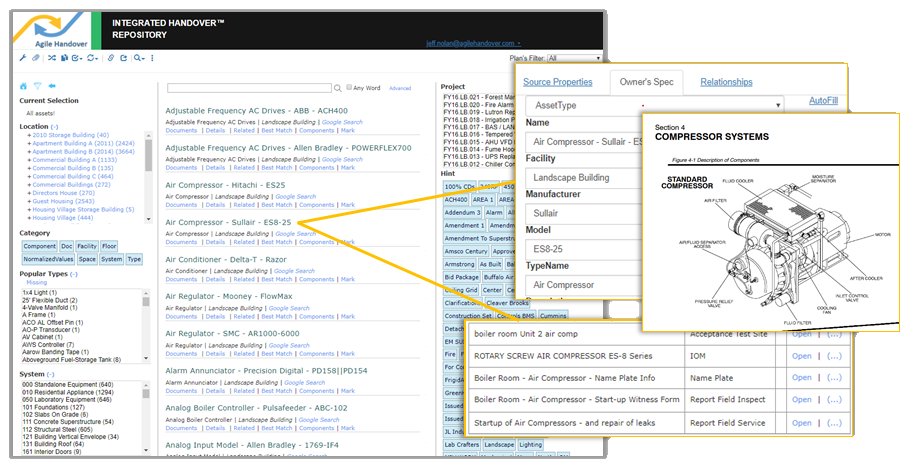The height and width of the screenshot is (468, 909).
Task: Select the 100% CDs hint tag
Action: [x=460, y=187]
